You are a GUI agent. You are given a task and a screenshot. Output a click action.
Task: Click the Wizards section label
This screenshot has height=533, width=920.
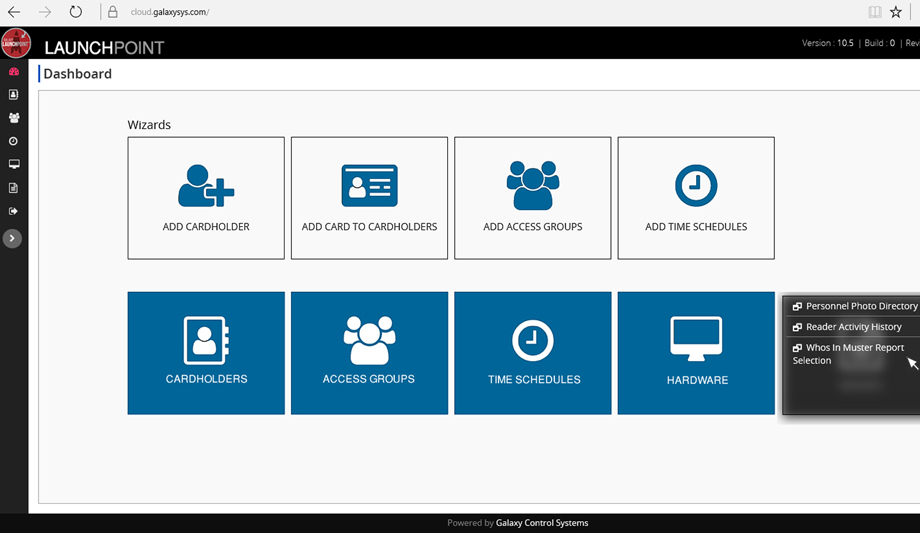(149, 124)
